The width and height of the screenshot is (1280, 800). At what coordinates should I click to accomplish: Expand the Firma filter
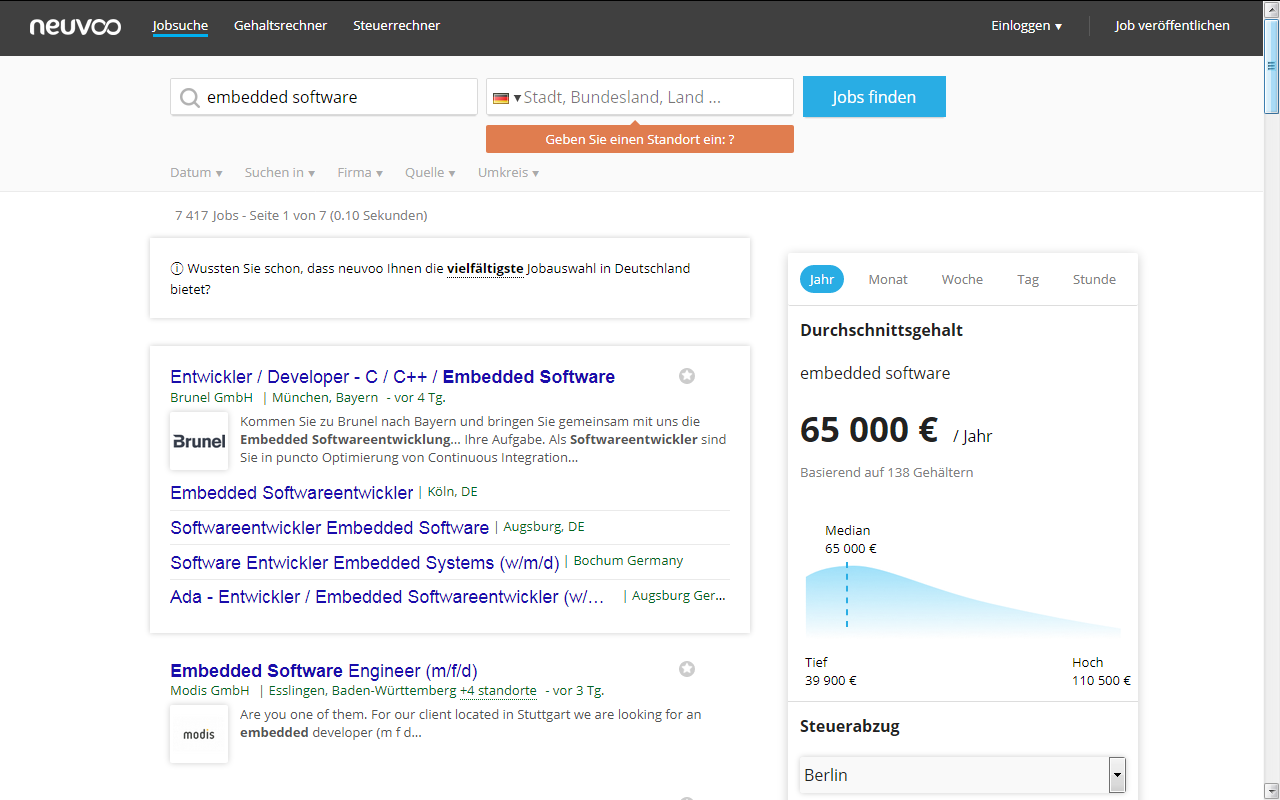pos(360,173)
